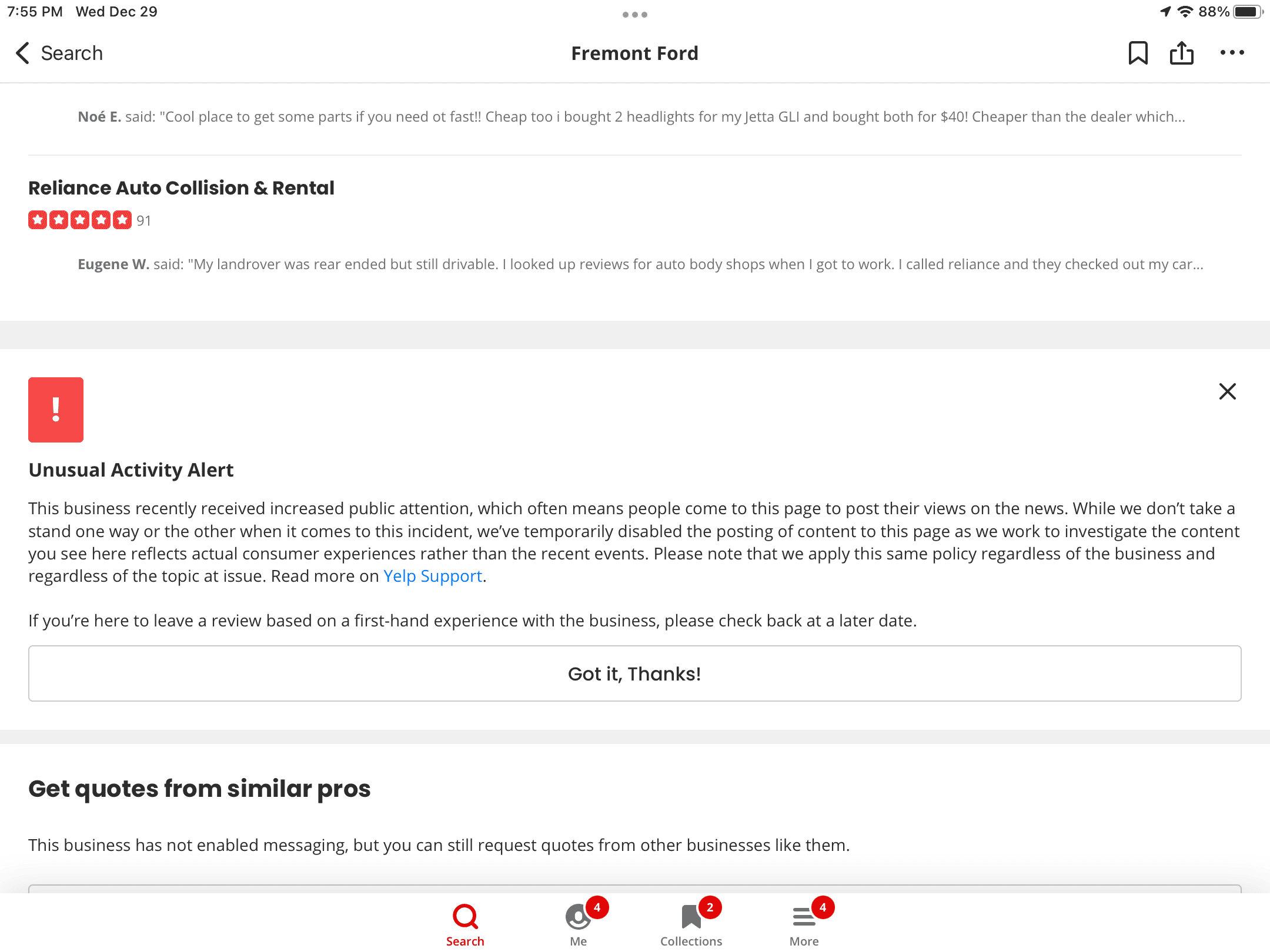The width and height of the screenshot is (1270, 952).
Task: Tap the battery indicator in status bar
Action: click(x=1248, y=12)
